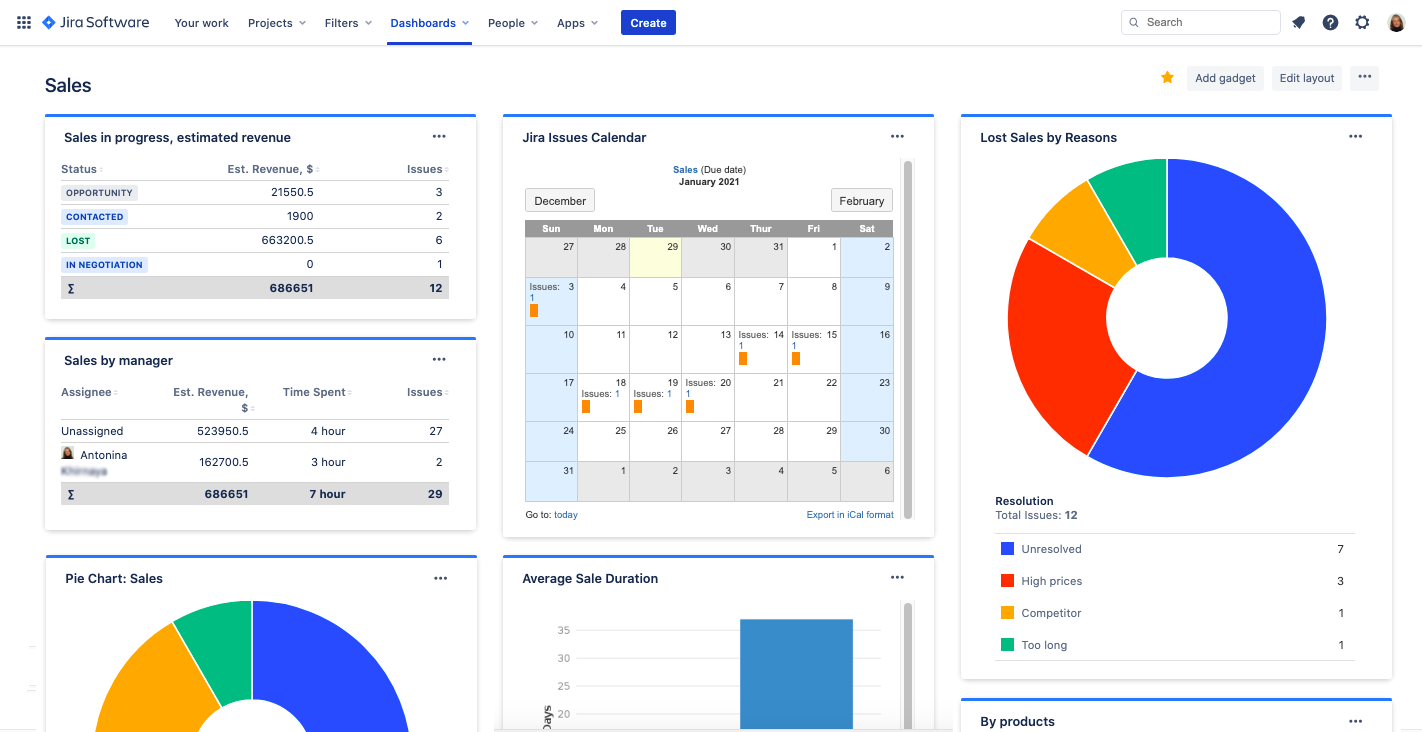Open the Apps dropdown menu
Screen dimensions: 1422x732
pyautogui.click(x=577, y=23)
